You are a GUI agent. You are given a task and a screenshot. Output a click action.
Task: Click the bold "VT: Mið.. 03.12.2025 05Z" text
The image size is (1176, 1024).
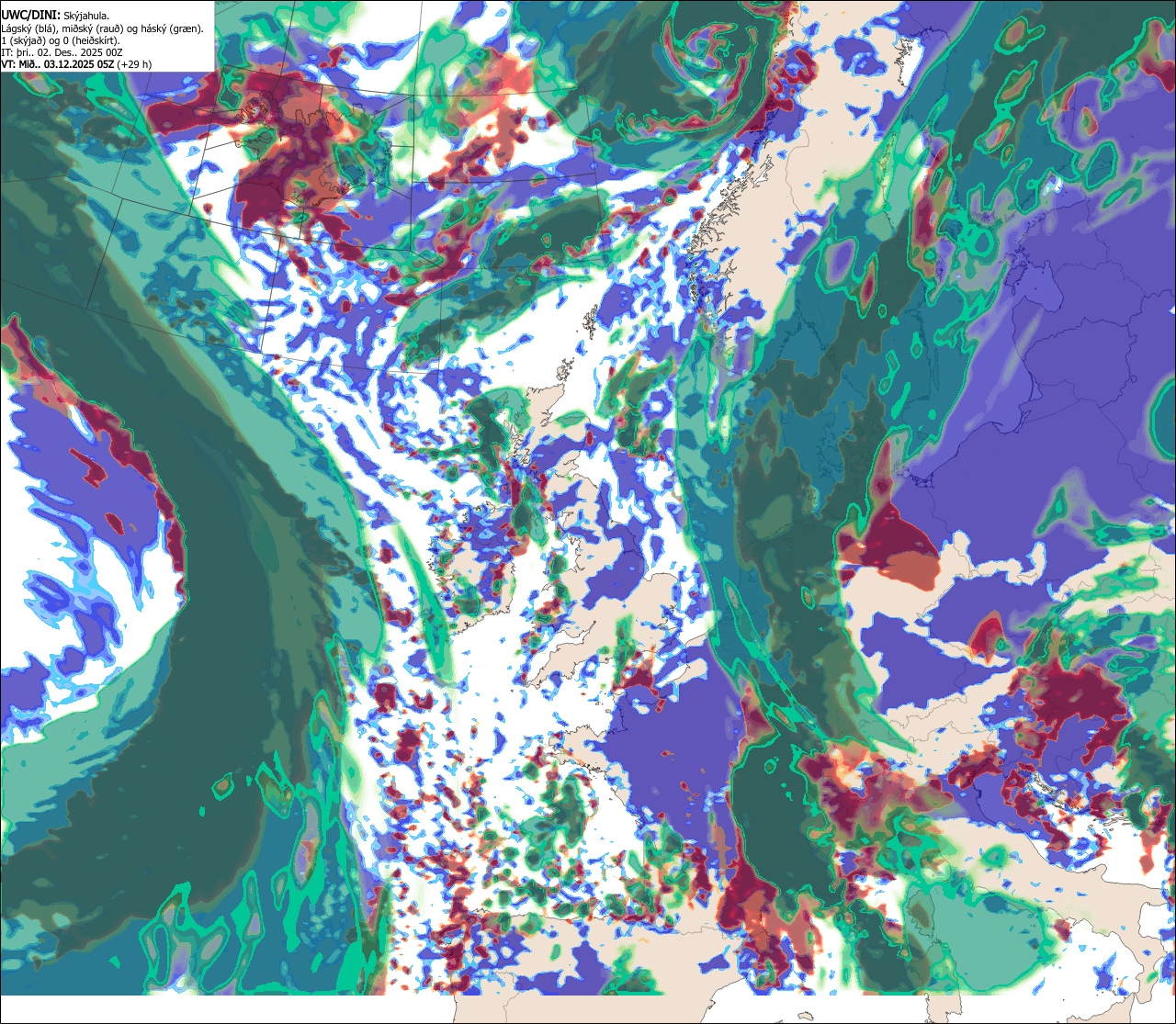point(58,64)
